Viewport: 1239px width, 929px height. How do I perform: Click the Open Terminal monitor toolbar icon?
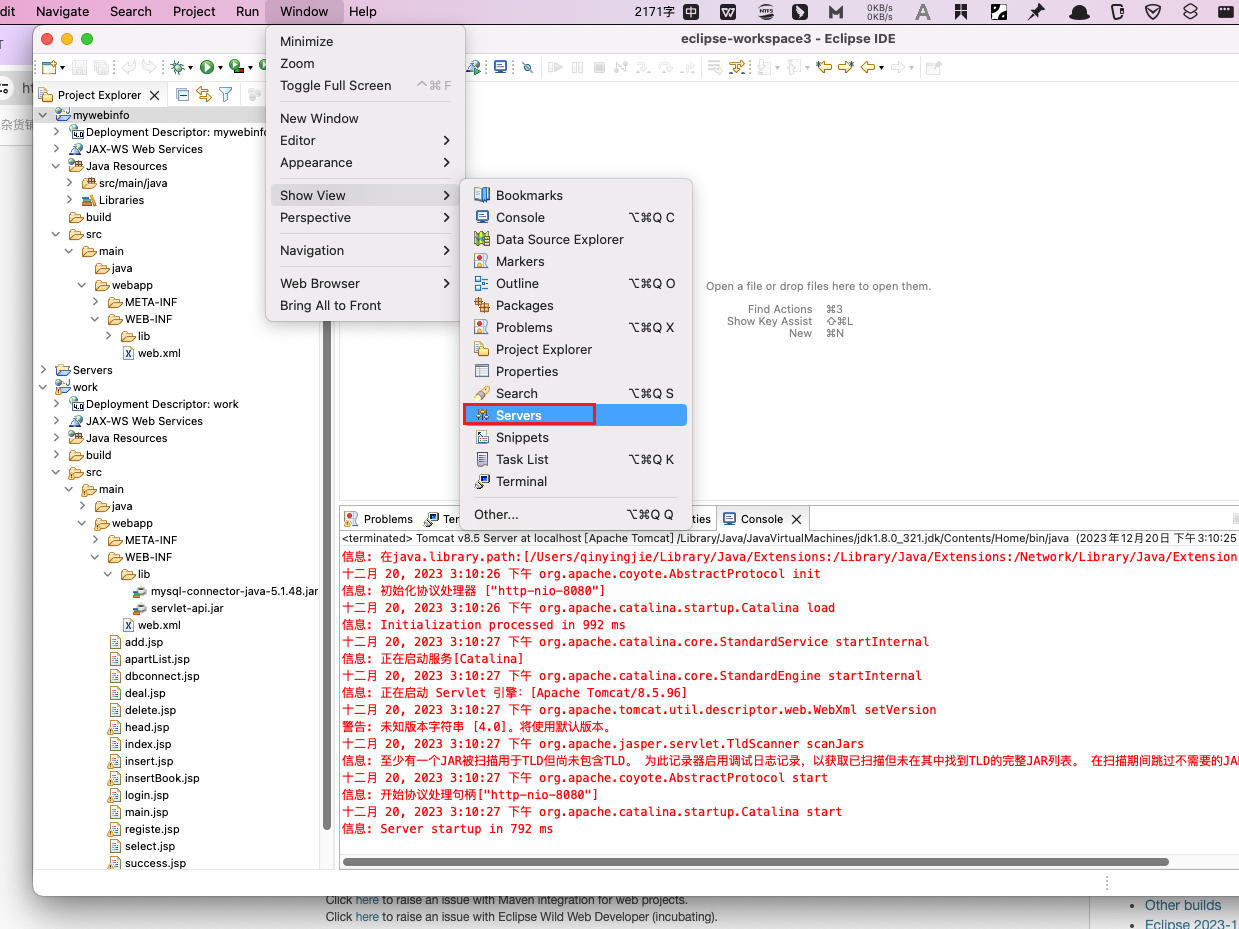point(500,67)
